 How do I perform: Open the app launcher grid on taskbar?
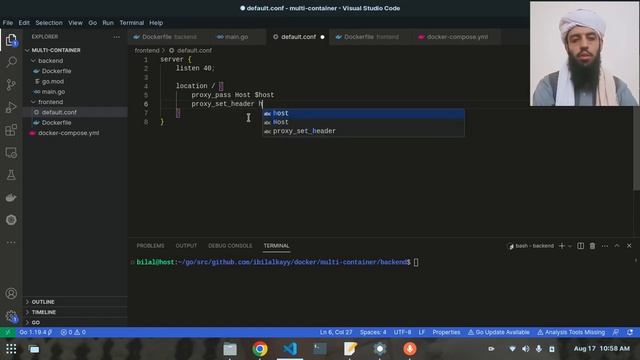coord(11,349)
